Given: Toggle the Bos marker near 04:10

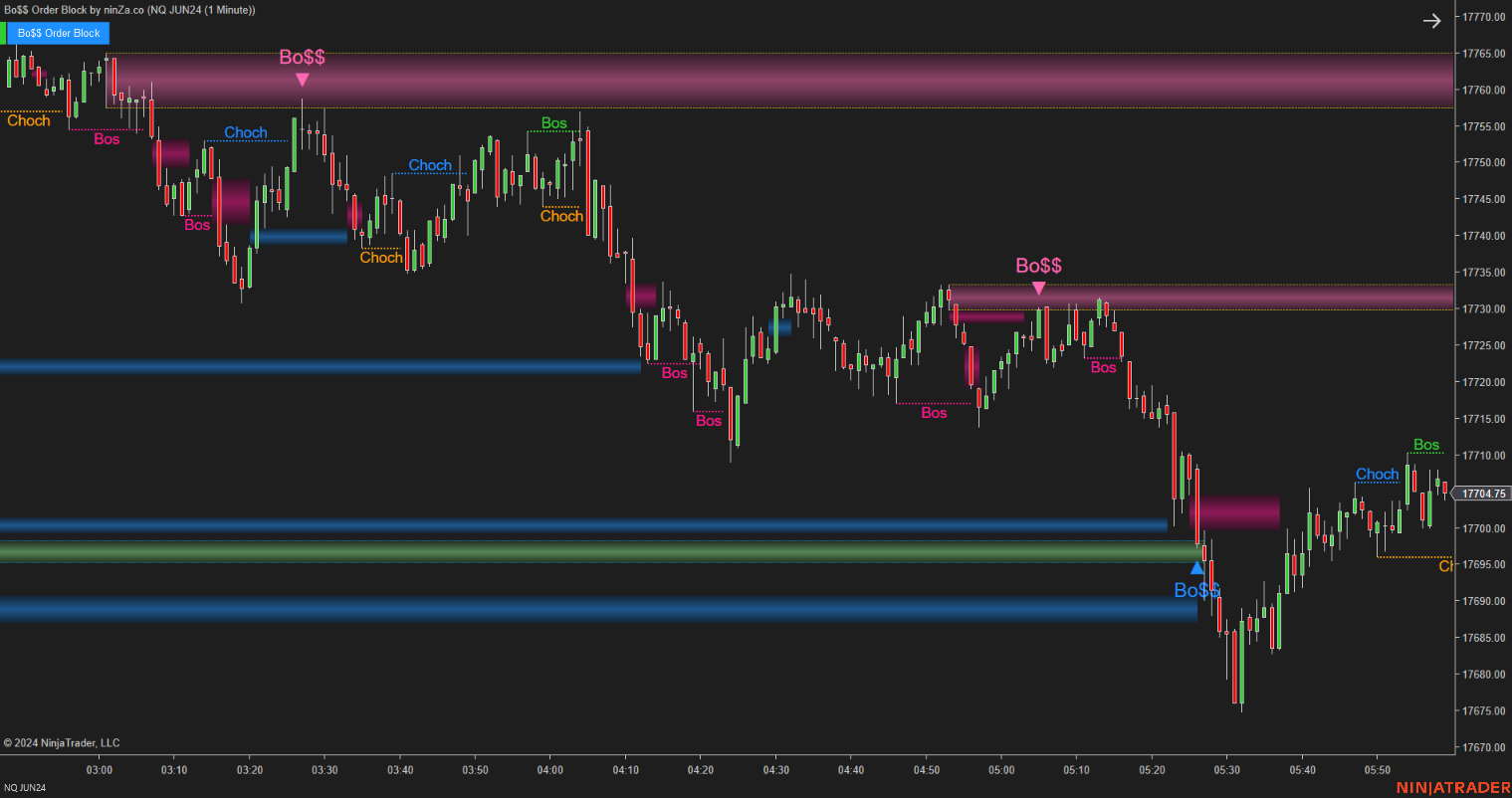Looking at the screenshot, I should (x=674, y=373).
